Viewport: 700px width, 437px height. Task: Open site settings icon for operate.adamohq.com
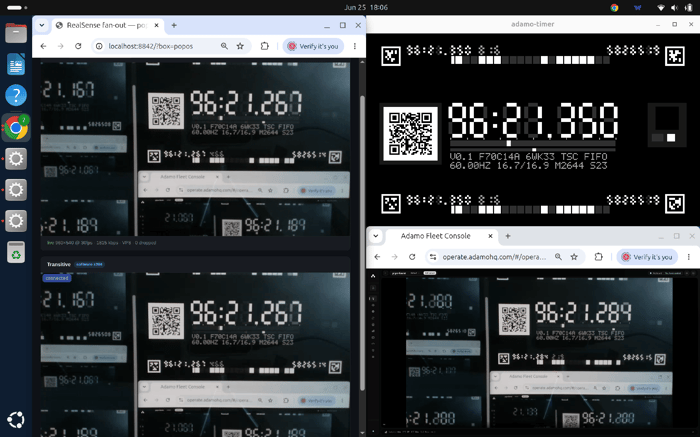(433, 257)
